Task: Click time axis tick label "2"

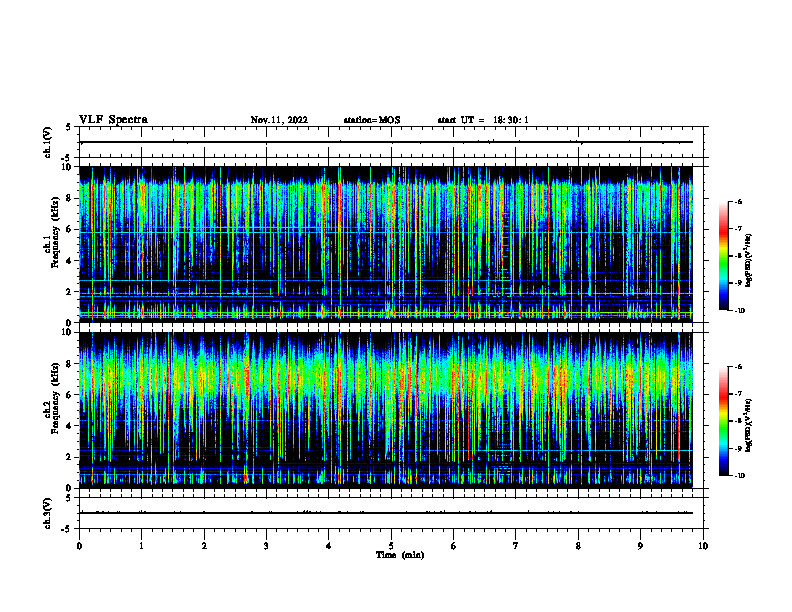Action: pyautogui.click(x=204, y=546)
